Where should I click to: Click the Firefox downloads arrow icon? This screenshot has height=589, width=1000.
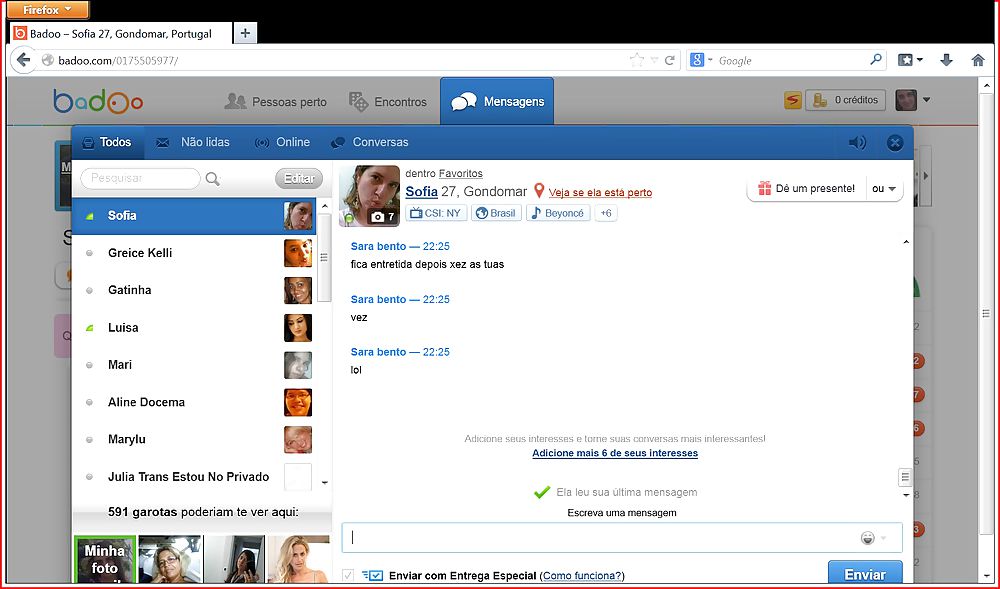946,60
